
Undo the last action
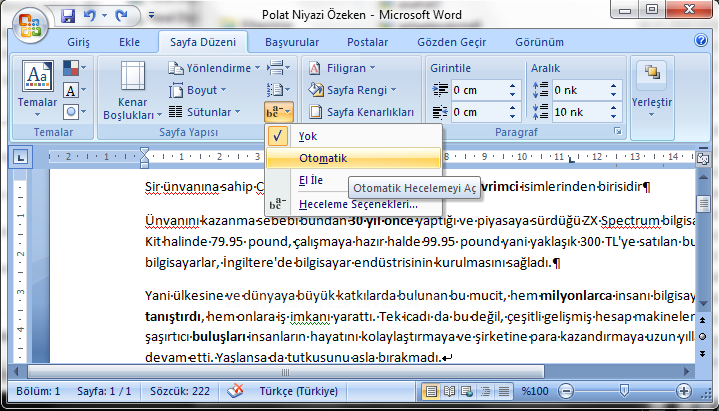[90, 16]
